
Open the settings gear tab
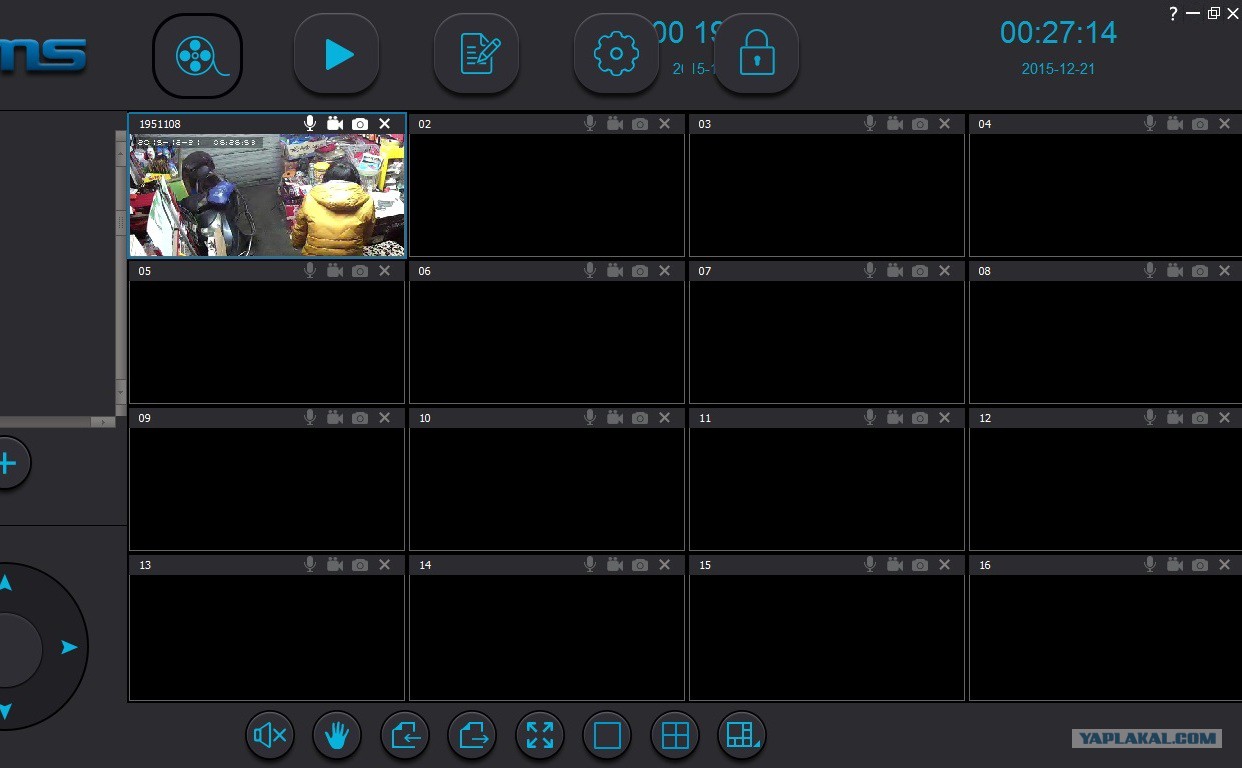[616, 54]
